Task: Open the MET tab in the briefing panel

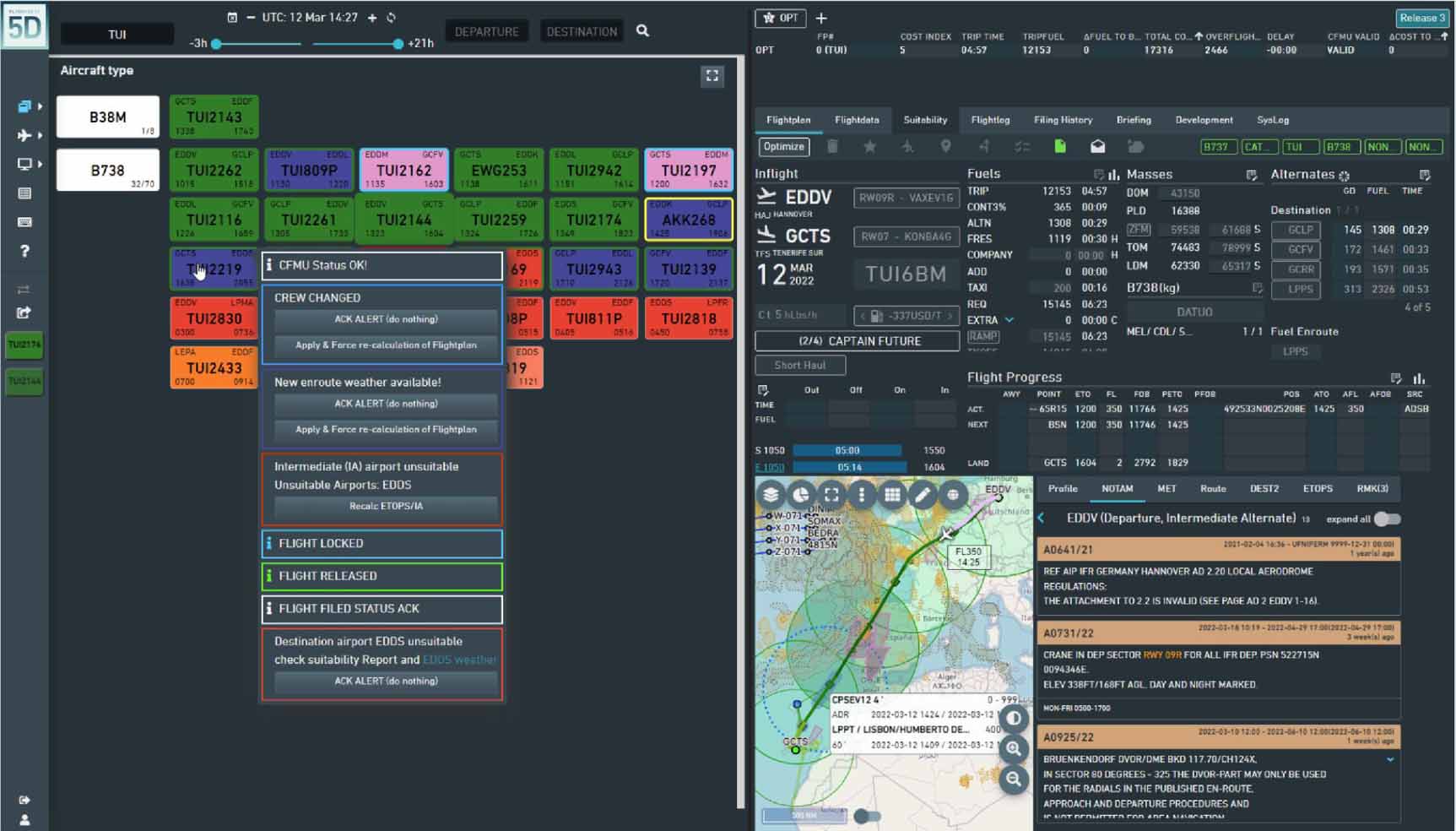Action: [x=1166, y=488]
